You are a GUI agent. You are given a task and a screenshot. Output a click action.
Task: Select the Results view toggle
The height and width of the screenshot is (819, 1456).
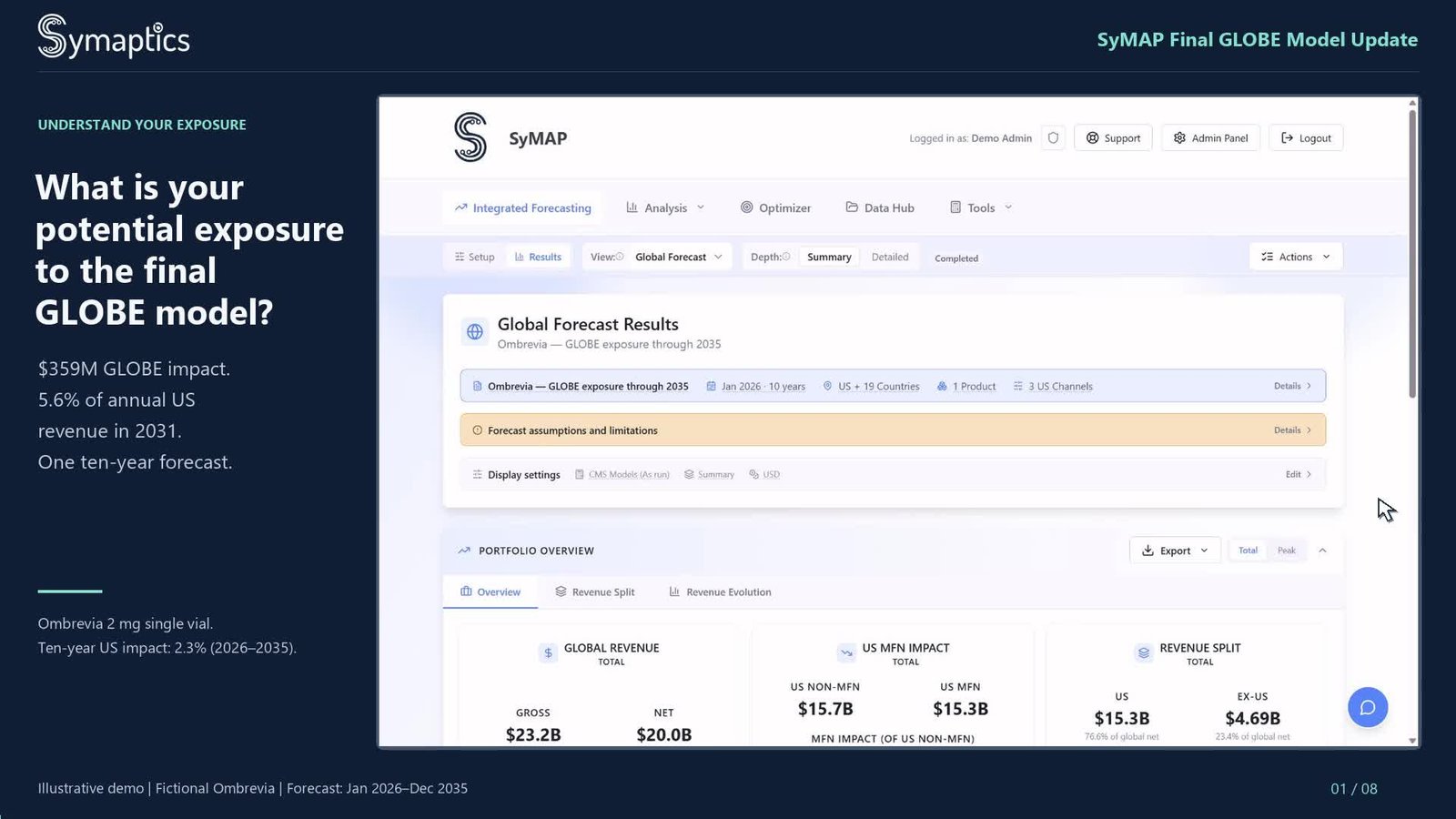(x=538, y=257)
